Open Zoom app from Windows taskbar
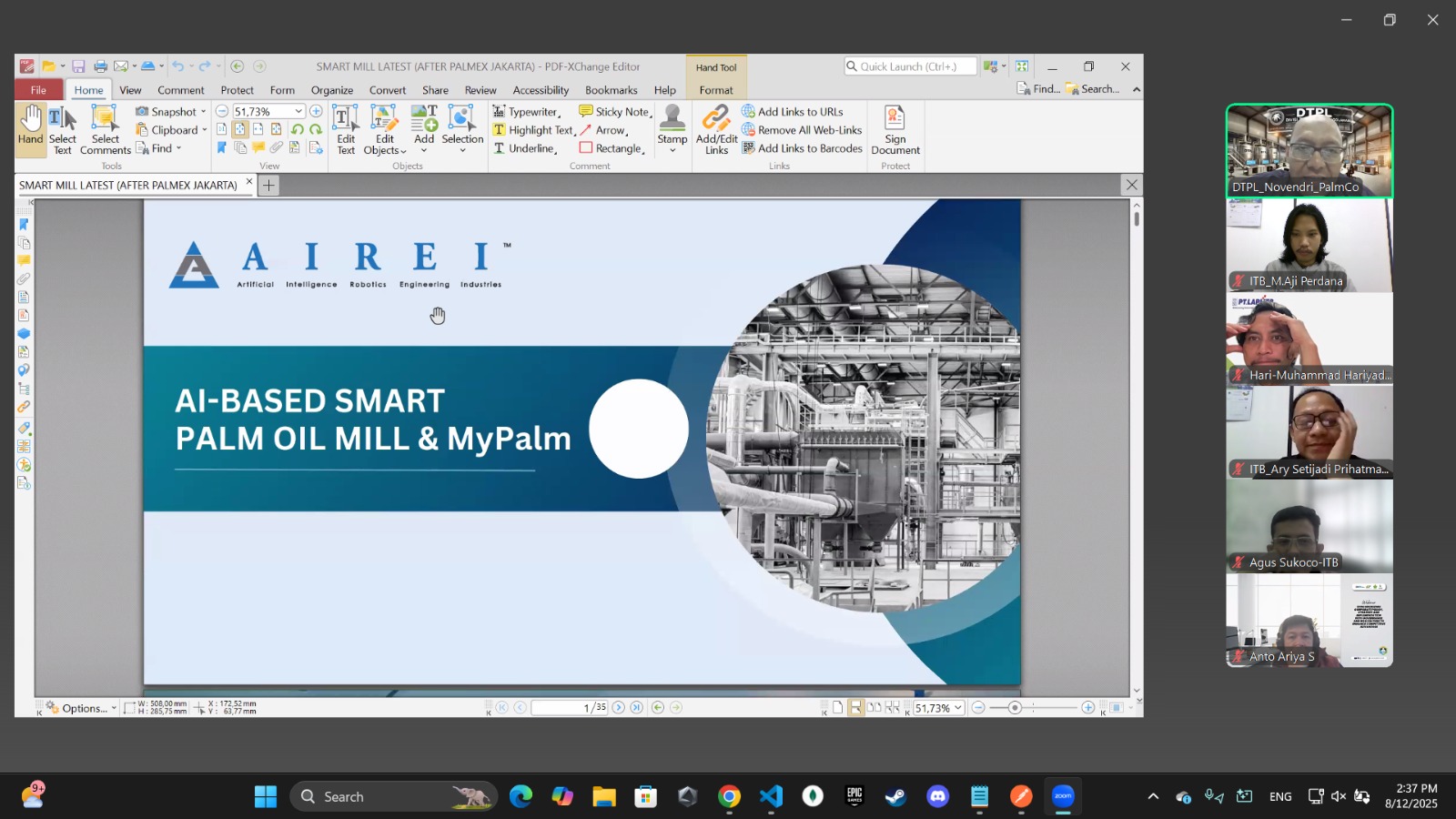 [1063, 796]
